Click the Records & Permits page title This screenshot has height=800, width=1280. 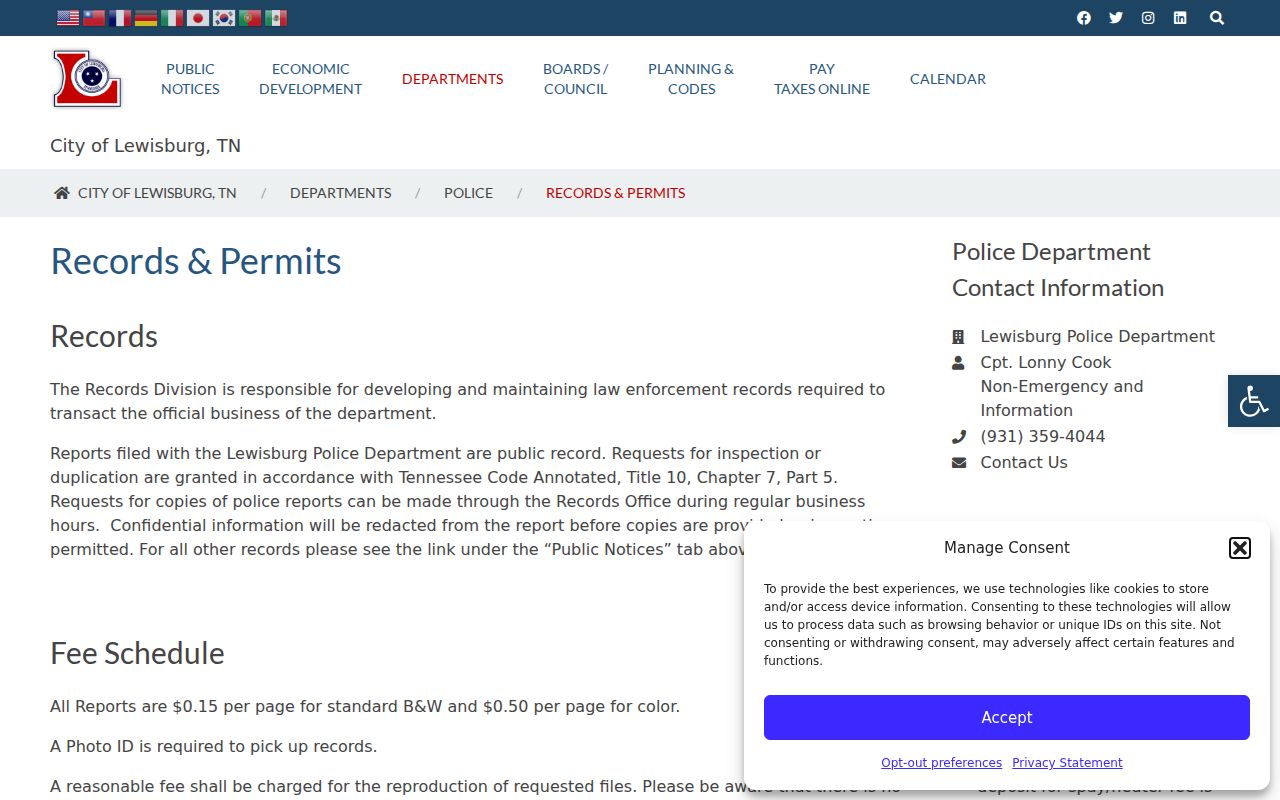coord(196,261)
